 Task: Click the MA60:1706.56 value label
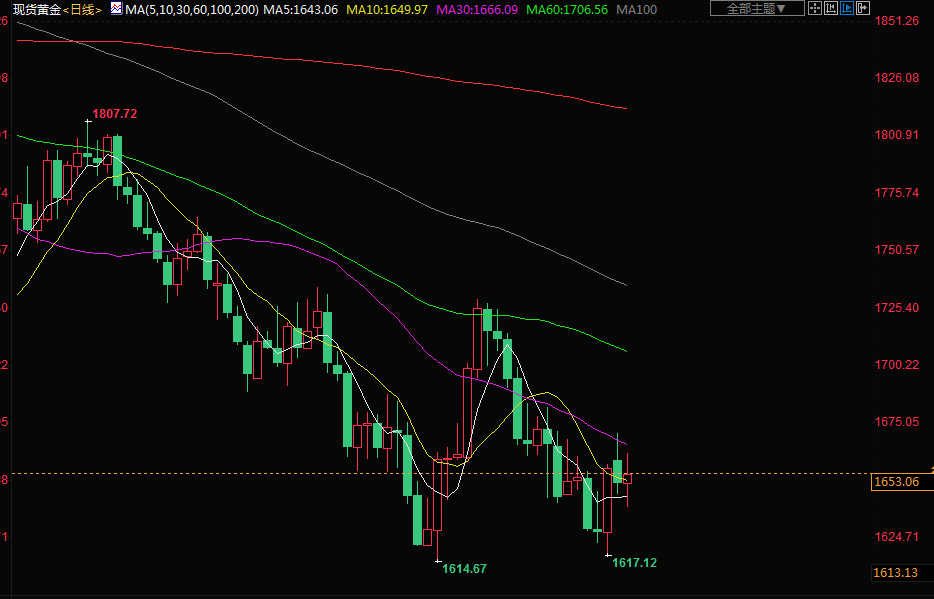pos(568,9)
